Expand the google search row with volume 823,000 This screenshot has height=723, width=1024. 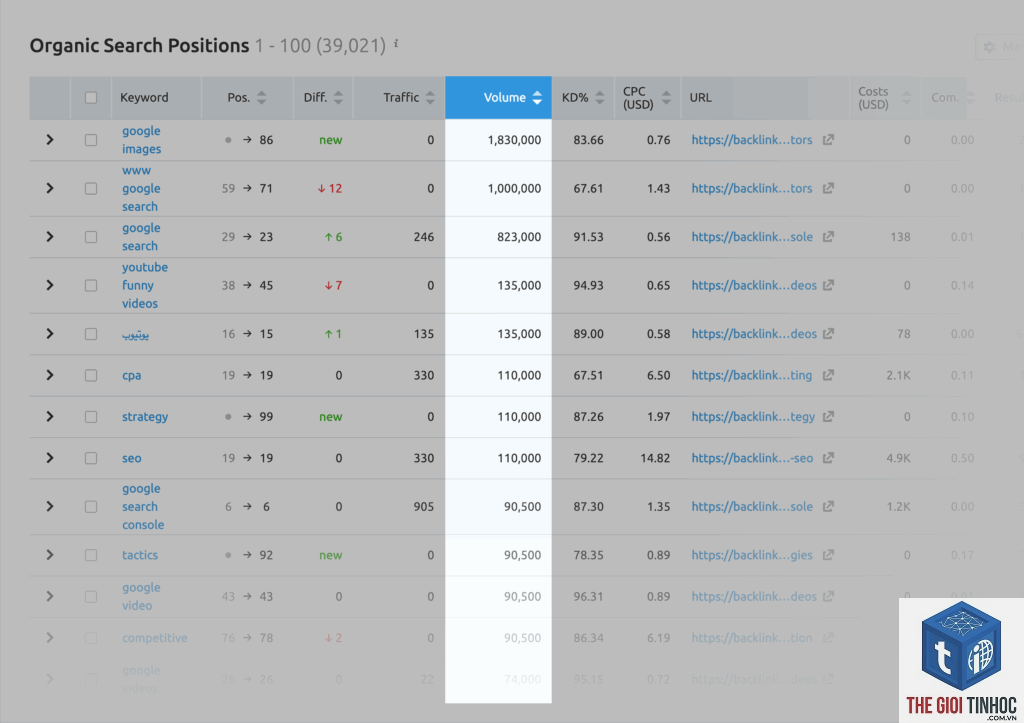(50, 236)
